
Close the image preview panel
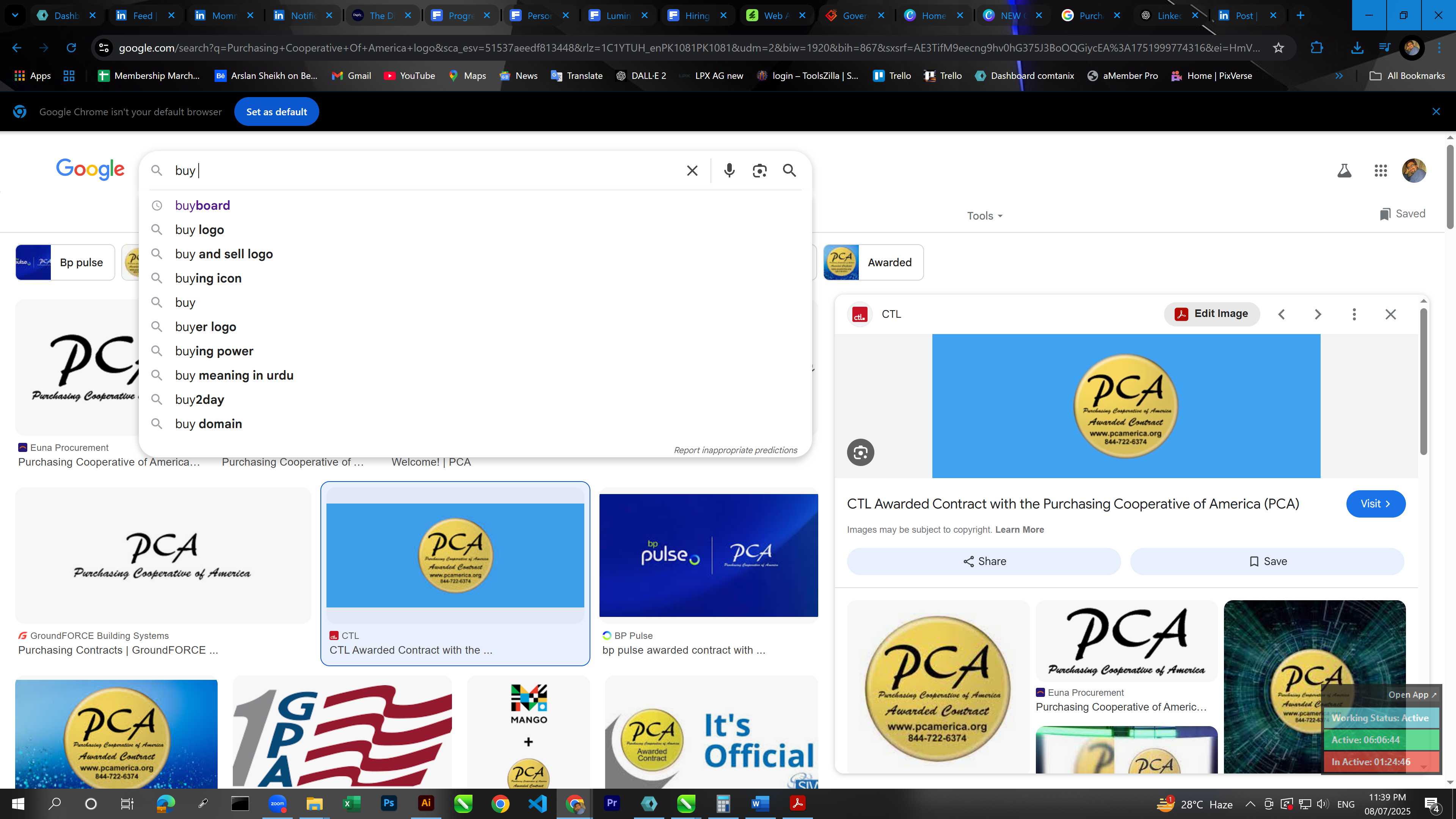pyautogui.click(x=1390, y=314)
